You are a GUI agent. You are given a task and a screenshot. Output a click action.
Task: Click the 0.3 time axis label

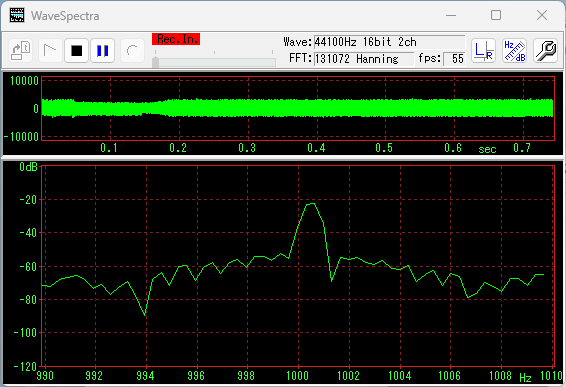(247, 148)
